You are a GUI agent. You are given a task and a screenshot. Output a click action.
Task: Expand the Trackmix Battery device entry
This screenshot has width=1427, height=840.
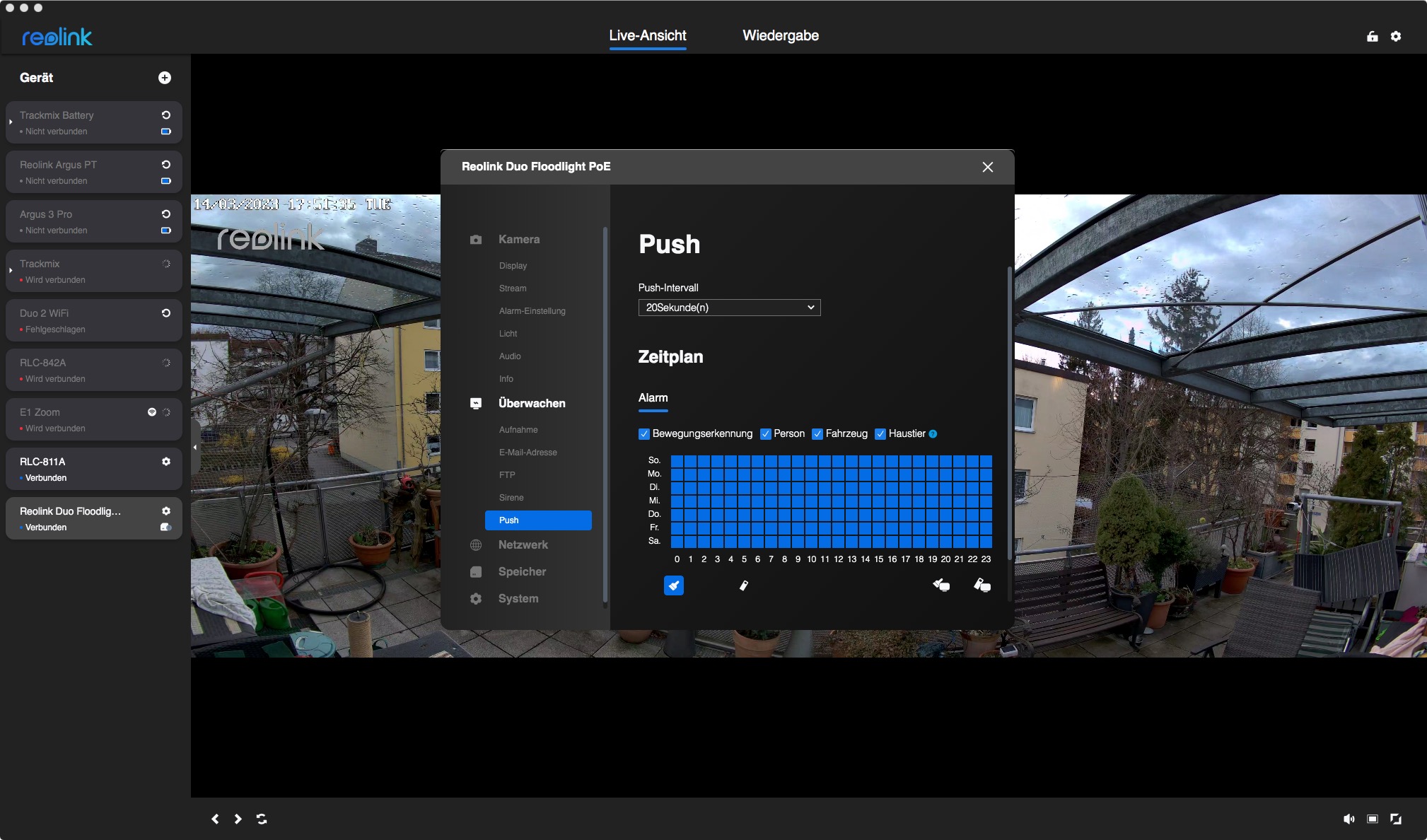click(x=11, y=122)
